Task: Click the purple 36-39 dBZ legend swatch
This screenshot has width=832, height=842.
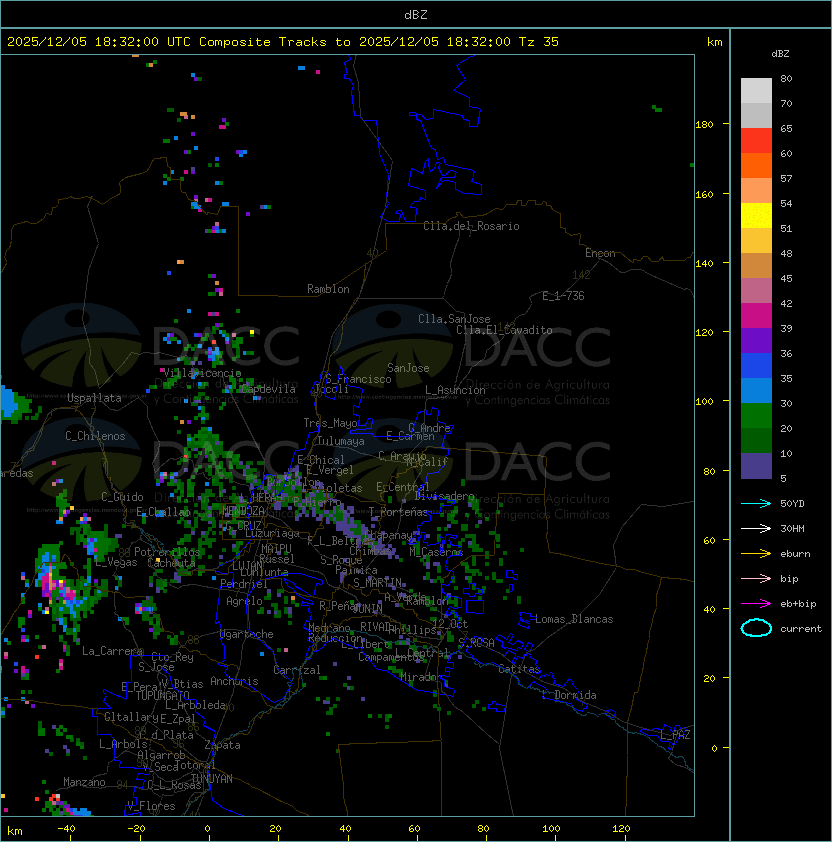Action: (756, 341)
